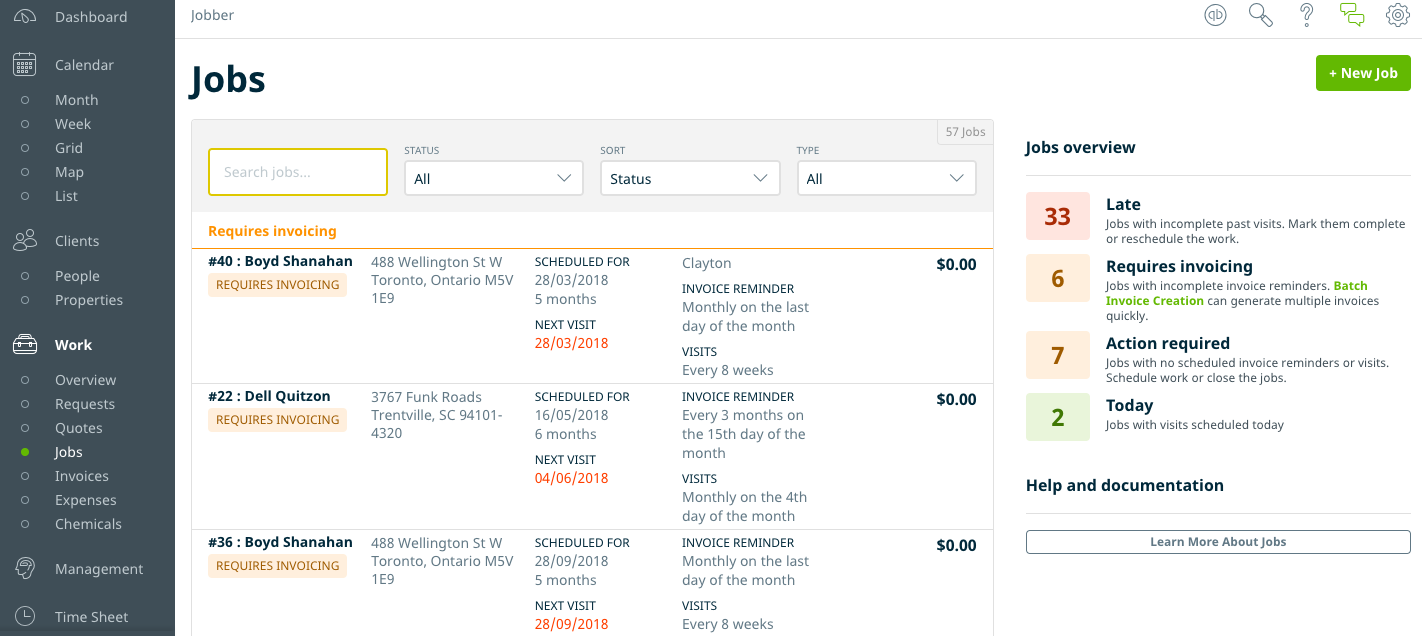
Task: Click the QuickBooks sync icon in header
Action: 1215,15
